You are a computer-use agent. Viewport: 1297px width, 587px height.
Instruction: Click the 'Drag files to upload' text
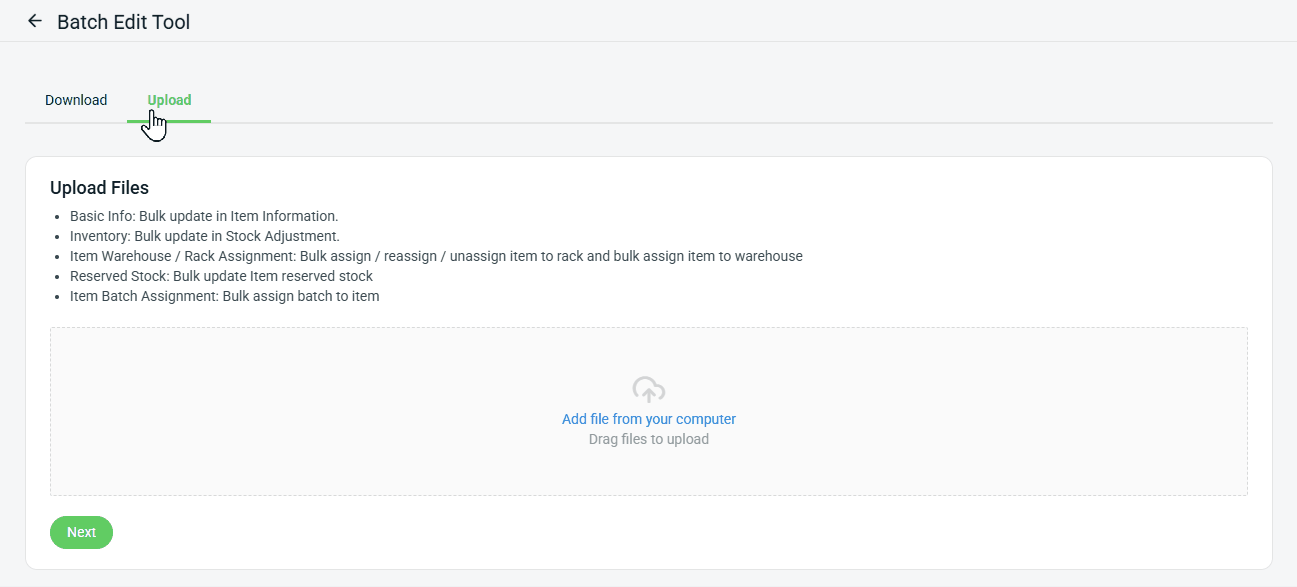[649, 439]
